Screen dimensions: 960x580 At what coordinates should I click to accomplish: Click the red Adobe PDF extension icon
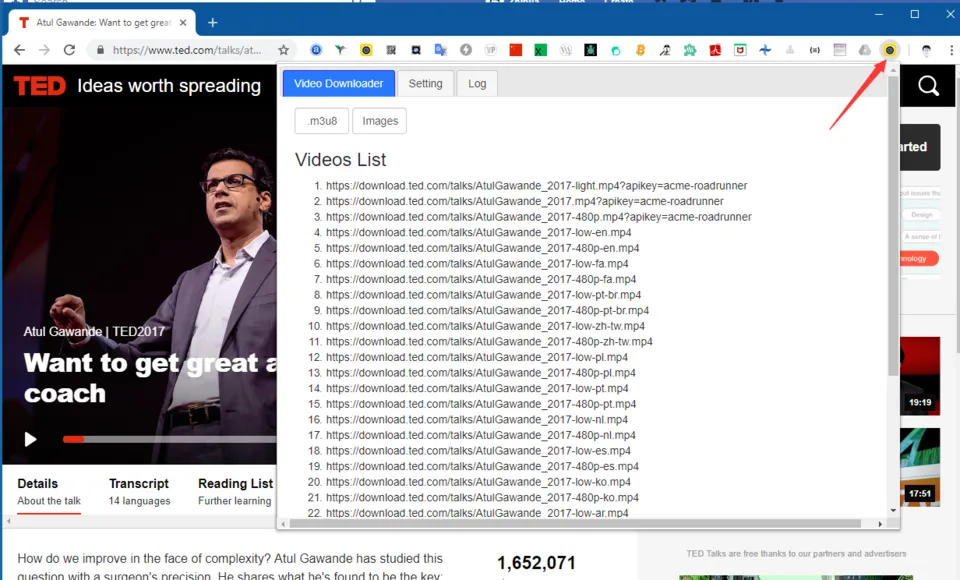point(715,50)
